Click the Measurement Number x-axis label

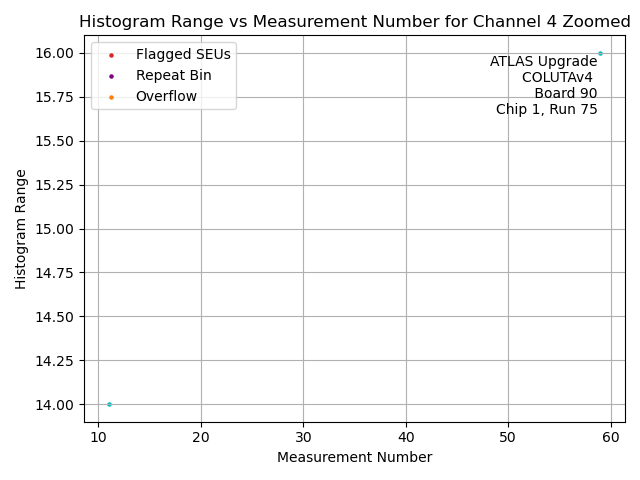point(354,458)
